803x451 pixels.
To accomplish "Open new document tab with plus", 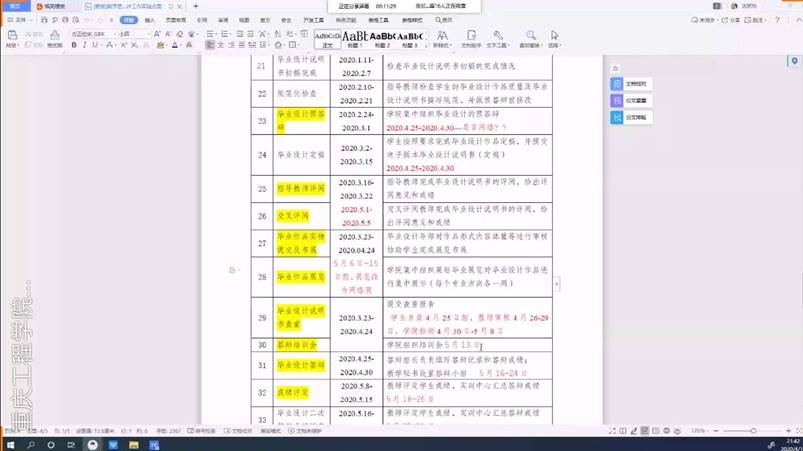I will point(196,7).
